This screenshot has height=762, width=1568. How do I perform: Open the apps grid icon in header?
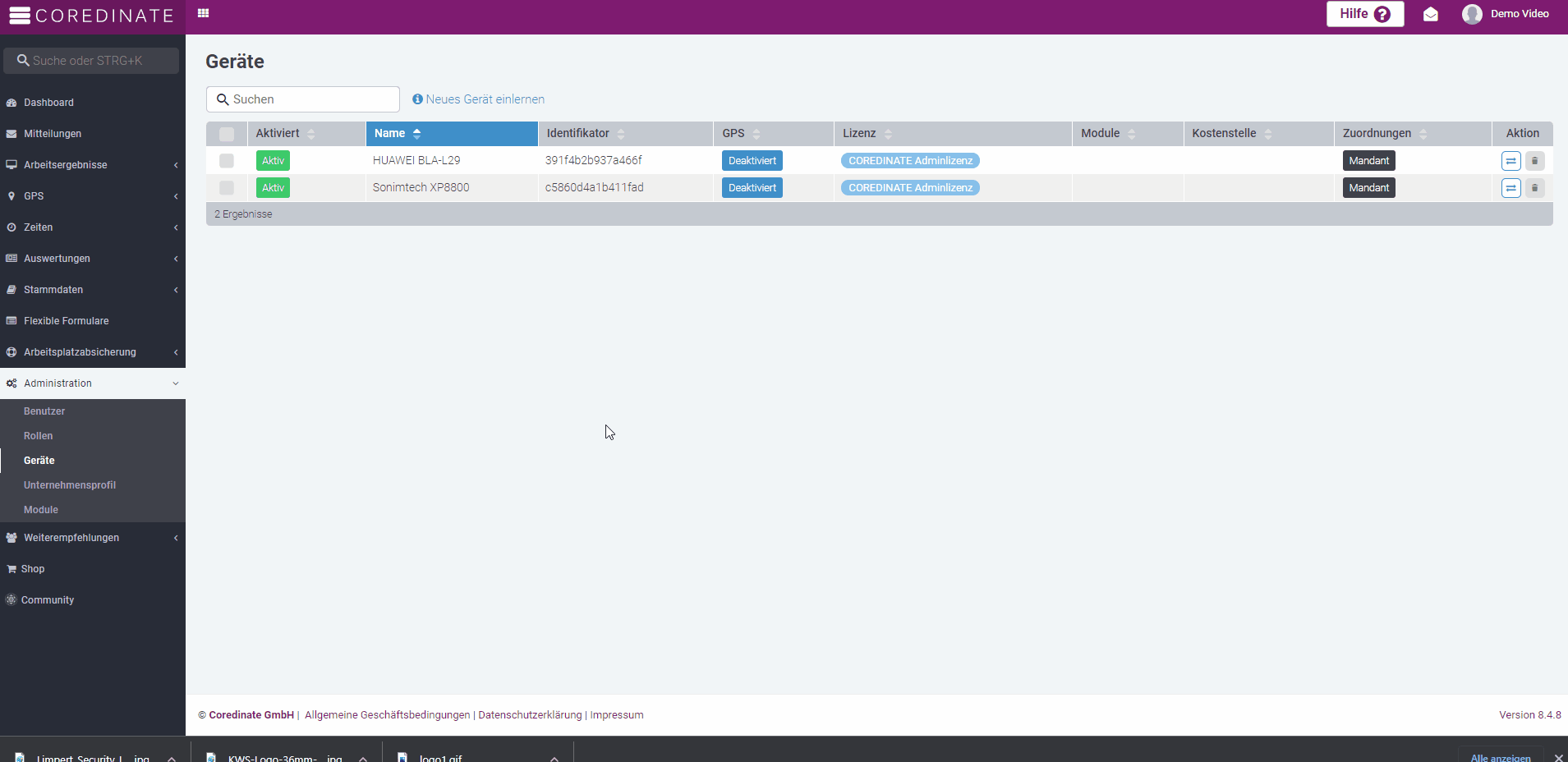pyautogui.click(x=204, y=13)
